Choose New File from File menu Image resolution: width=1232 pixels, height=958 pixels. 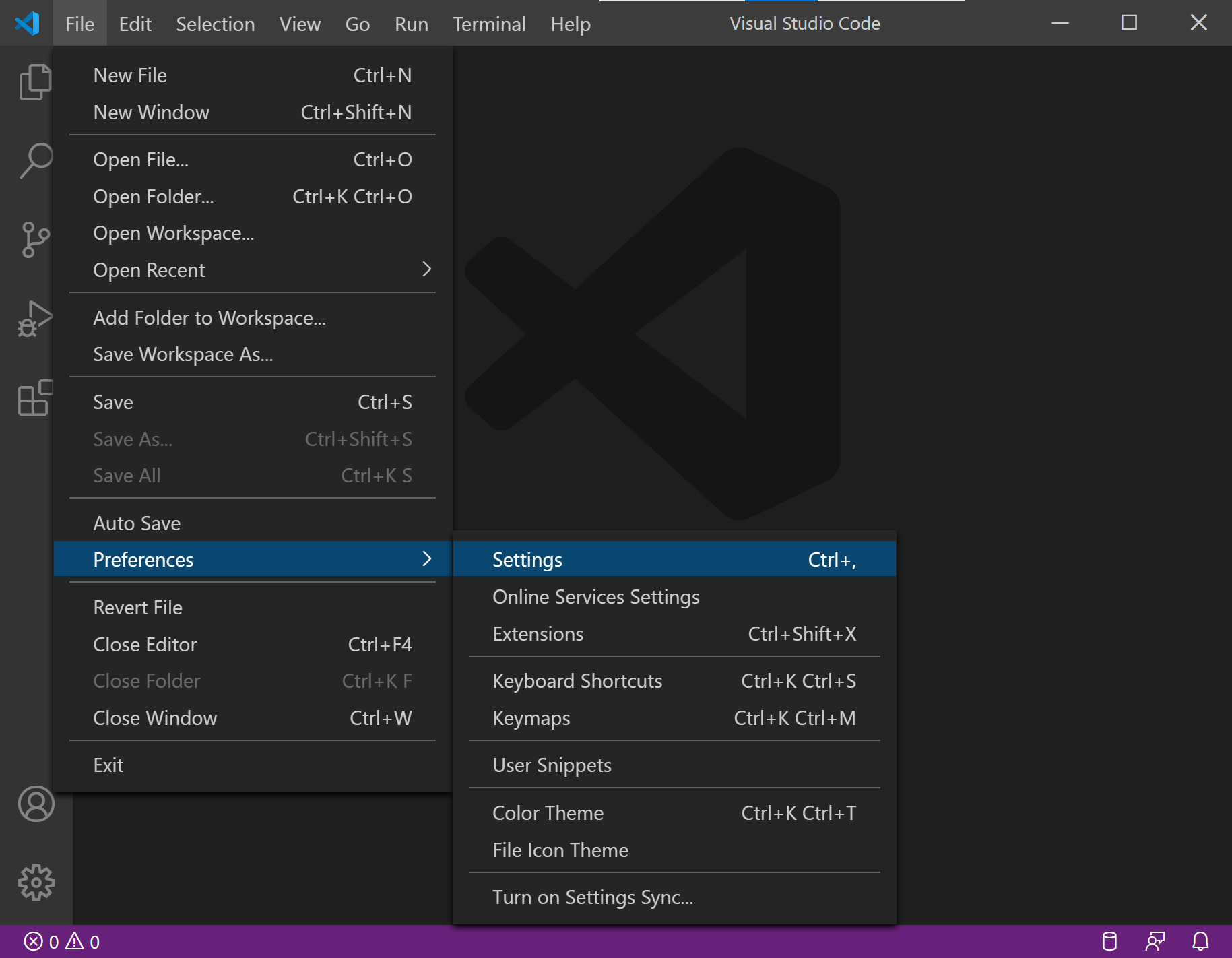pyautogui.click(x=253, y=75)
